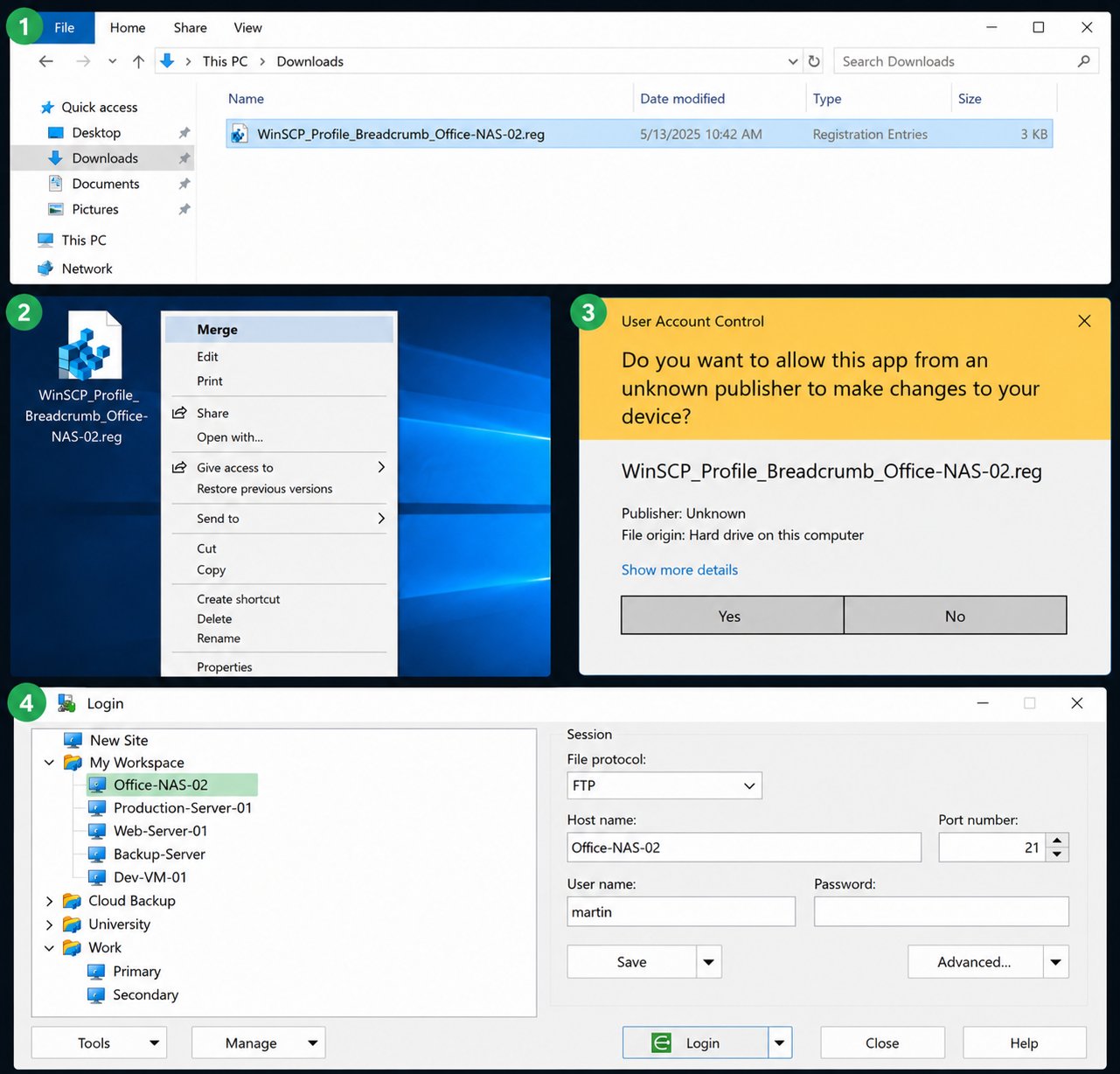Click the pin icon next to Desktop
This screenshot has height=1074, width=1120.
184,133
